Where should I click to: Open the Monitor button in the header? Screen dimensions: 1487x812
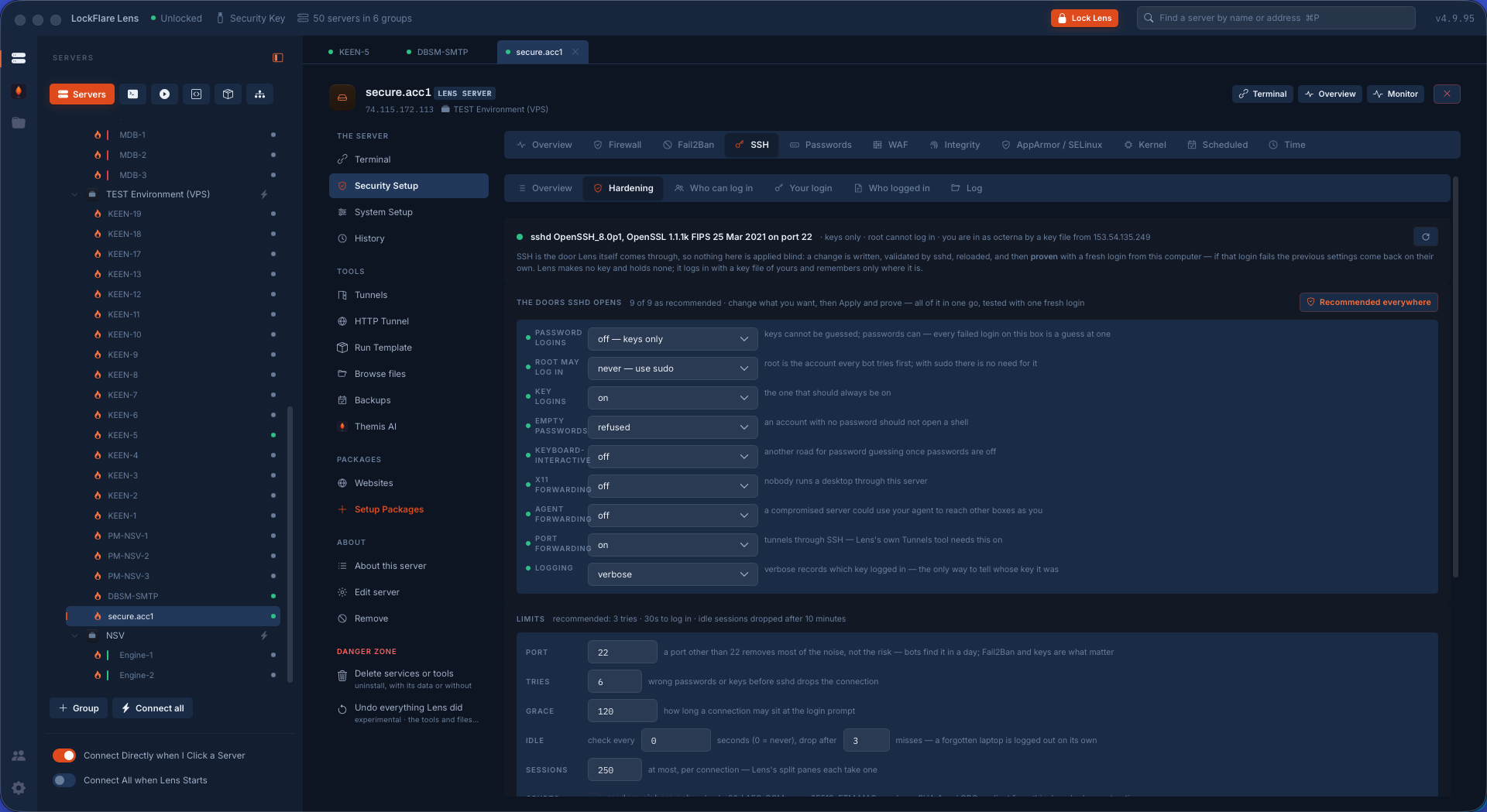[1396, 94]
